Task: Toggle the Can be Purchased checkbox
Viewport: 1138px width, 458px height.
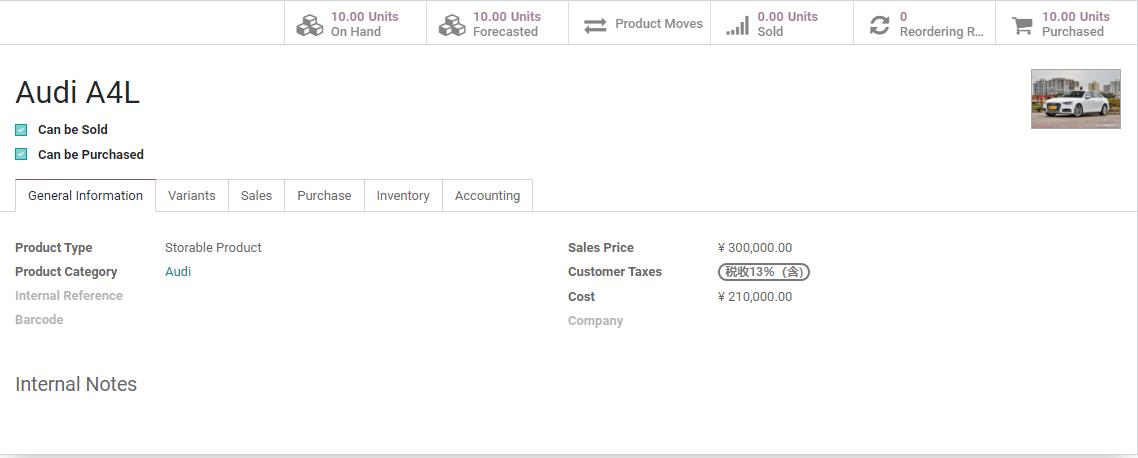Action: click(x=21, y=154)
